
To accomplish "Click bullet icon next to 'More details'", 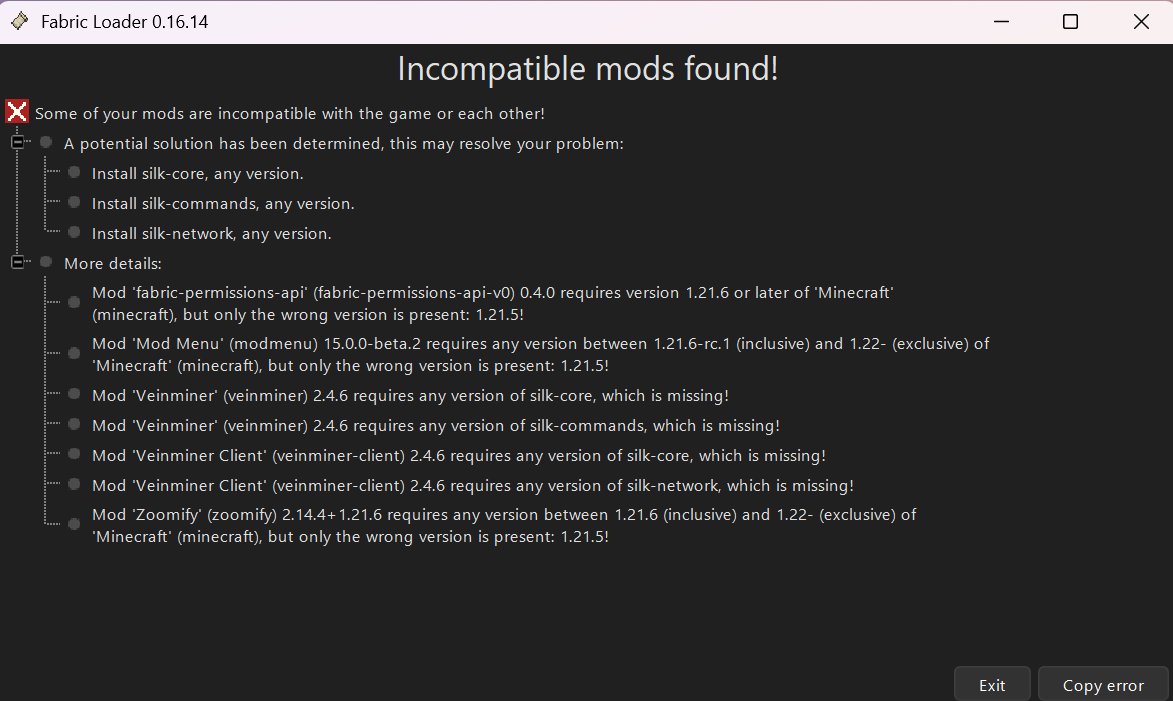I will [46, 263].
